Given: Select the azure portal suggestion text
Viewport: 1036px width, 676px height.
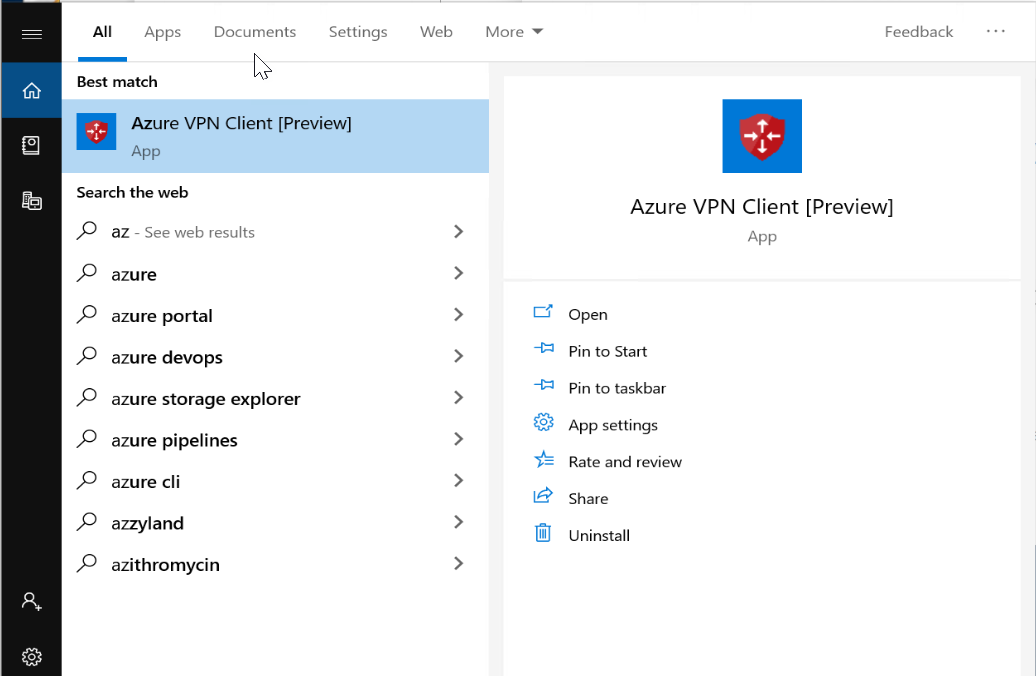Looking at the screenshot, I should coord(162,316).
